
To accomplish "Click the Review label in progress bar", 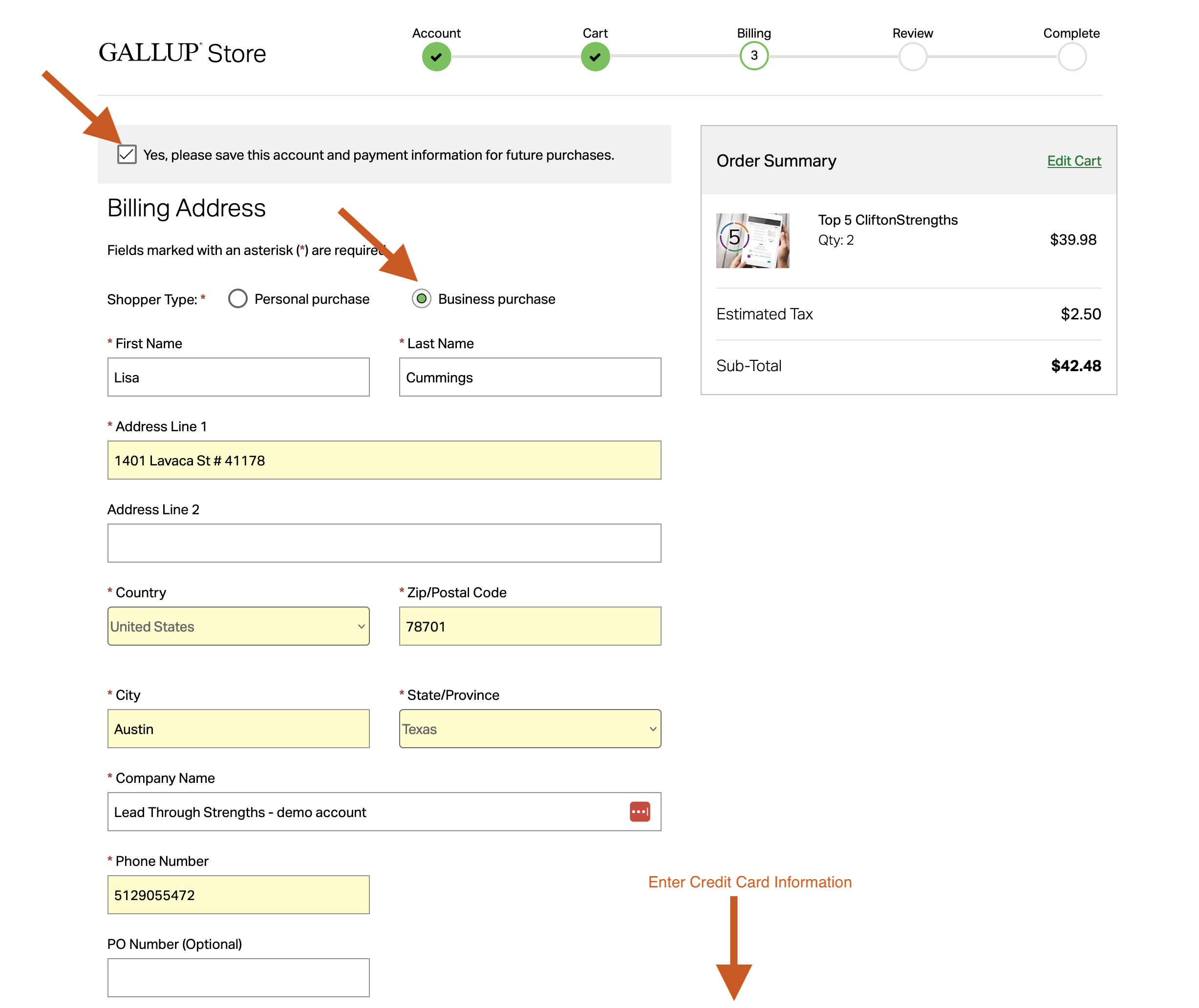I will pos(913,33).
